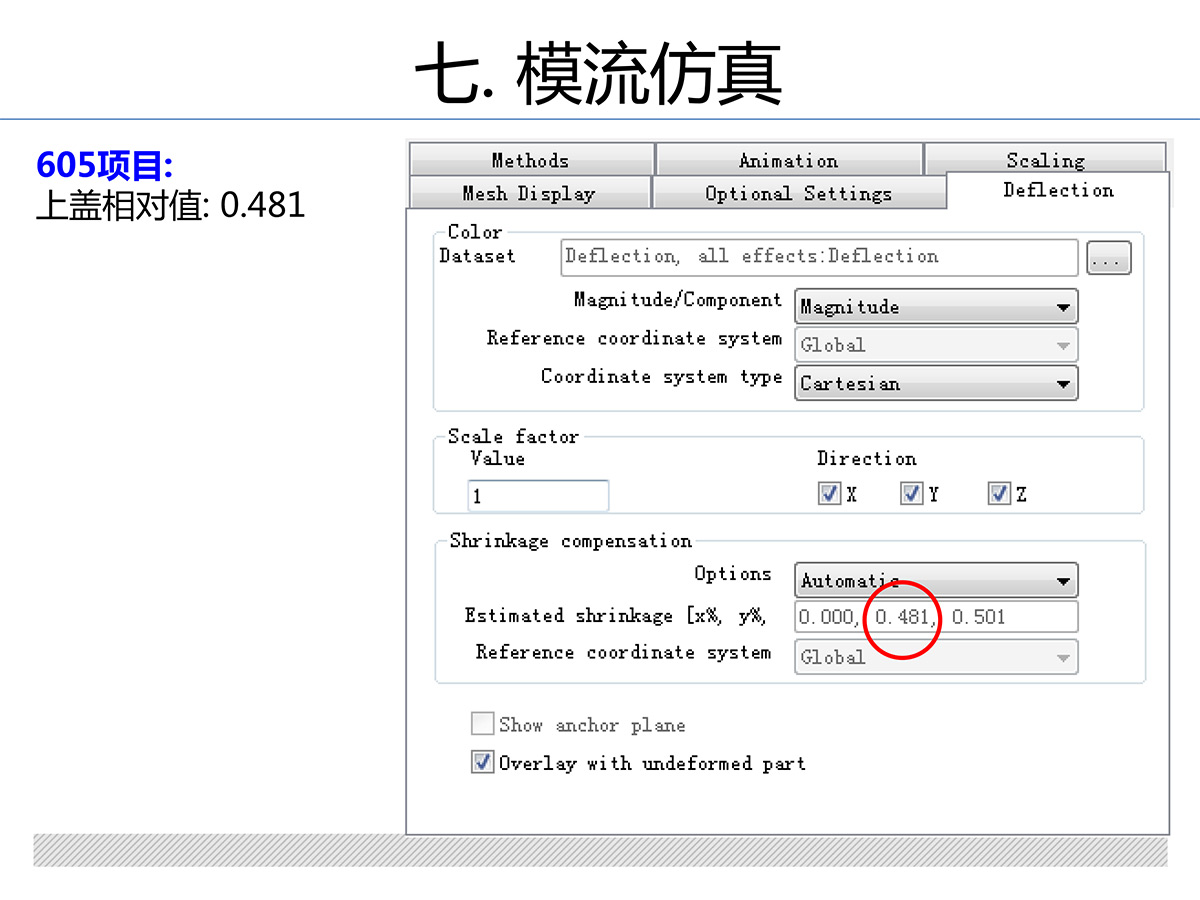The image size is (1200, 900).
Task: Click the '605项目:' heading text
Action: [x=105, y=164]
